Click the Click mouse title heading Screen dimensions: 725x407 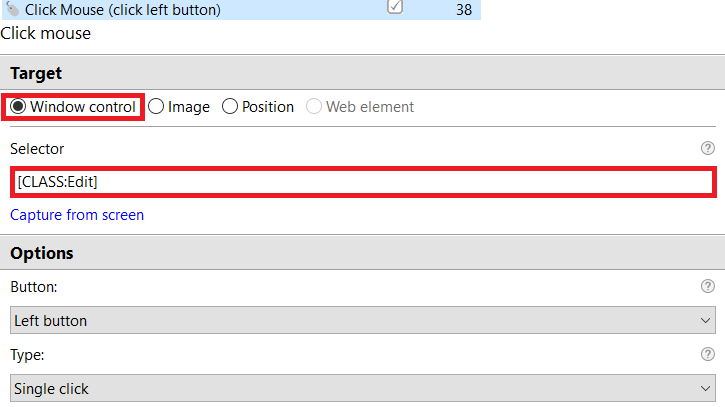click(x=46, y=33)
